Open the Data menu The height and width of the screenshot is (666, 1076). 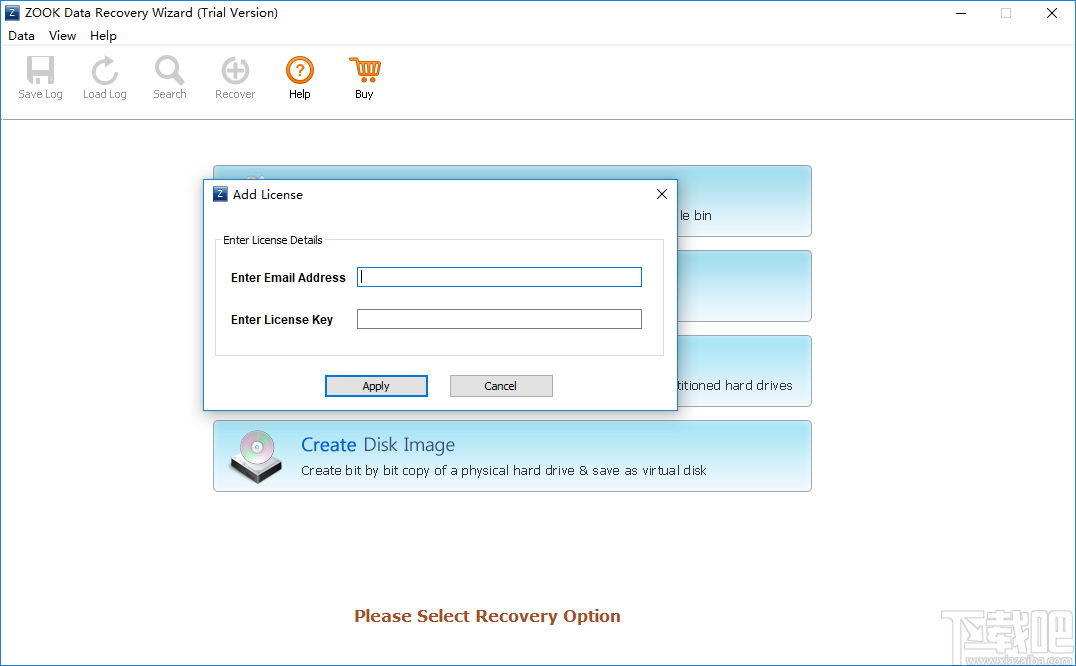coord(21,36)
